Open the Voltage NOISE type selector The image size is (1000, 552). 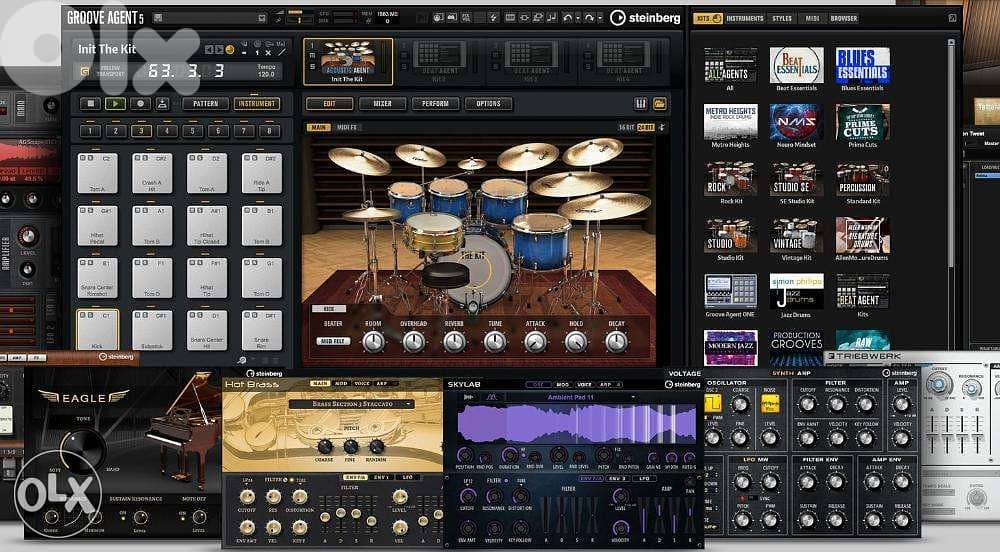[x=770, y=403]
